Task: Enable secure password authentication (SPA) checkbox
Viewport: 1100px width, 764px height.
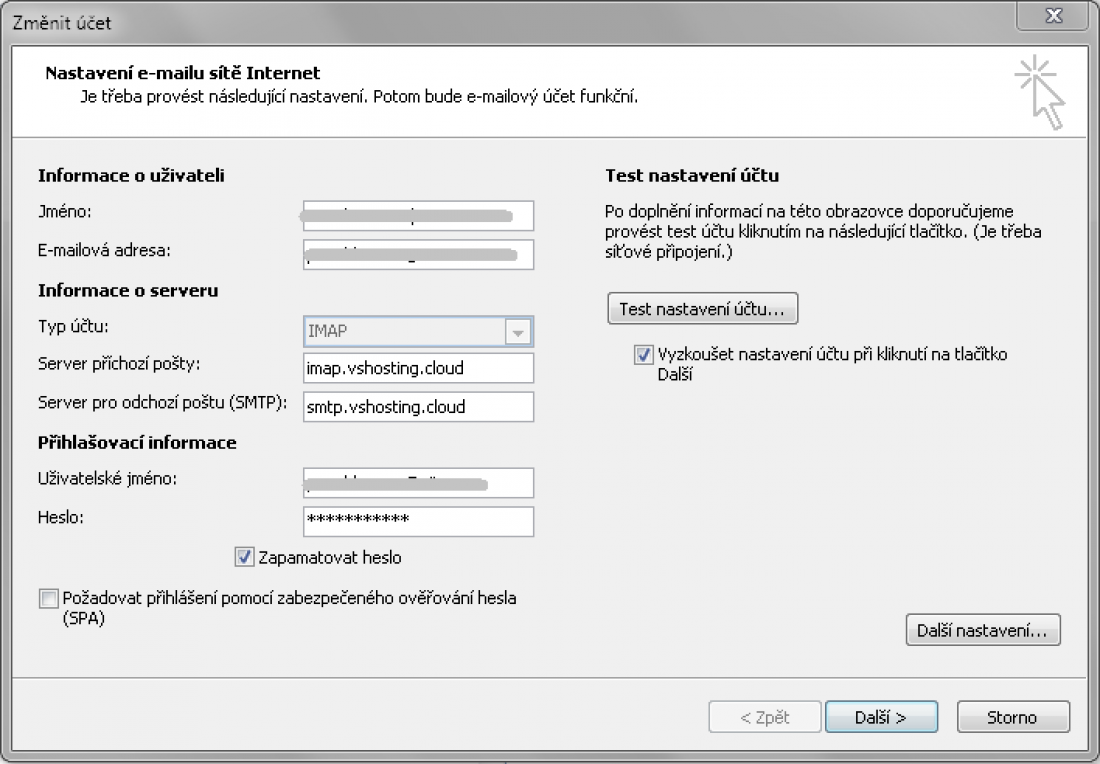Action: pyautogui.click(x=48, y=599)
